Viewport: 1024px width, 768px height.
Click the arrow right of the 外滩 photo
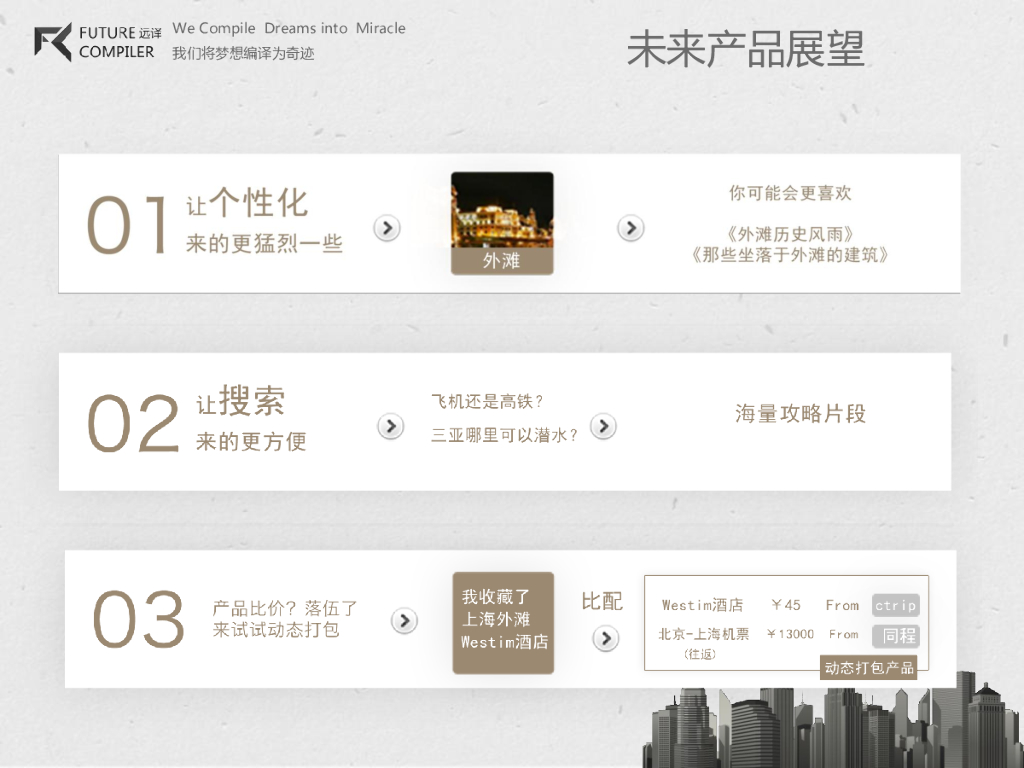click(630, 228)
